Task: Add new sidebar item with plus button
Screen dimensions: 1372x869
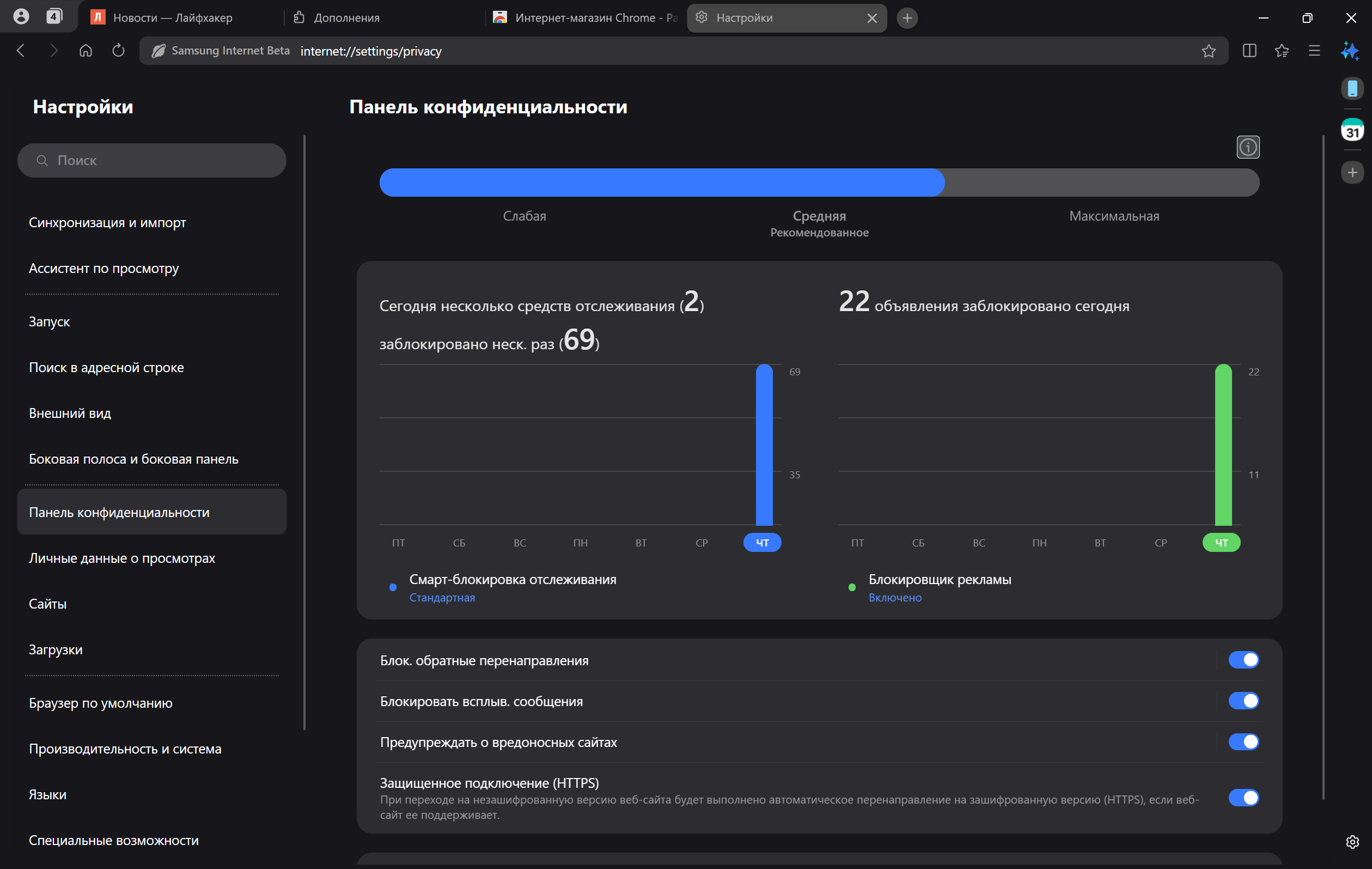Action: 1352,173
